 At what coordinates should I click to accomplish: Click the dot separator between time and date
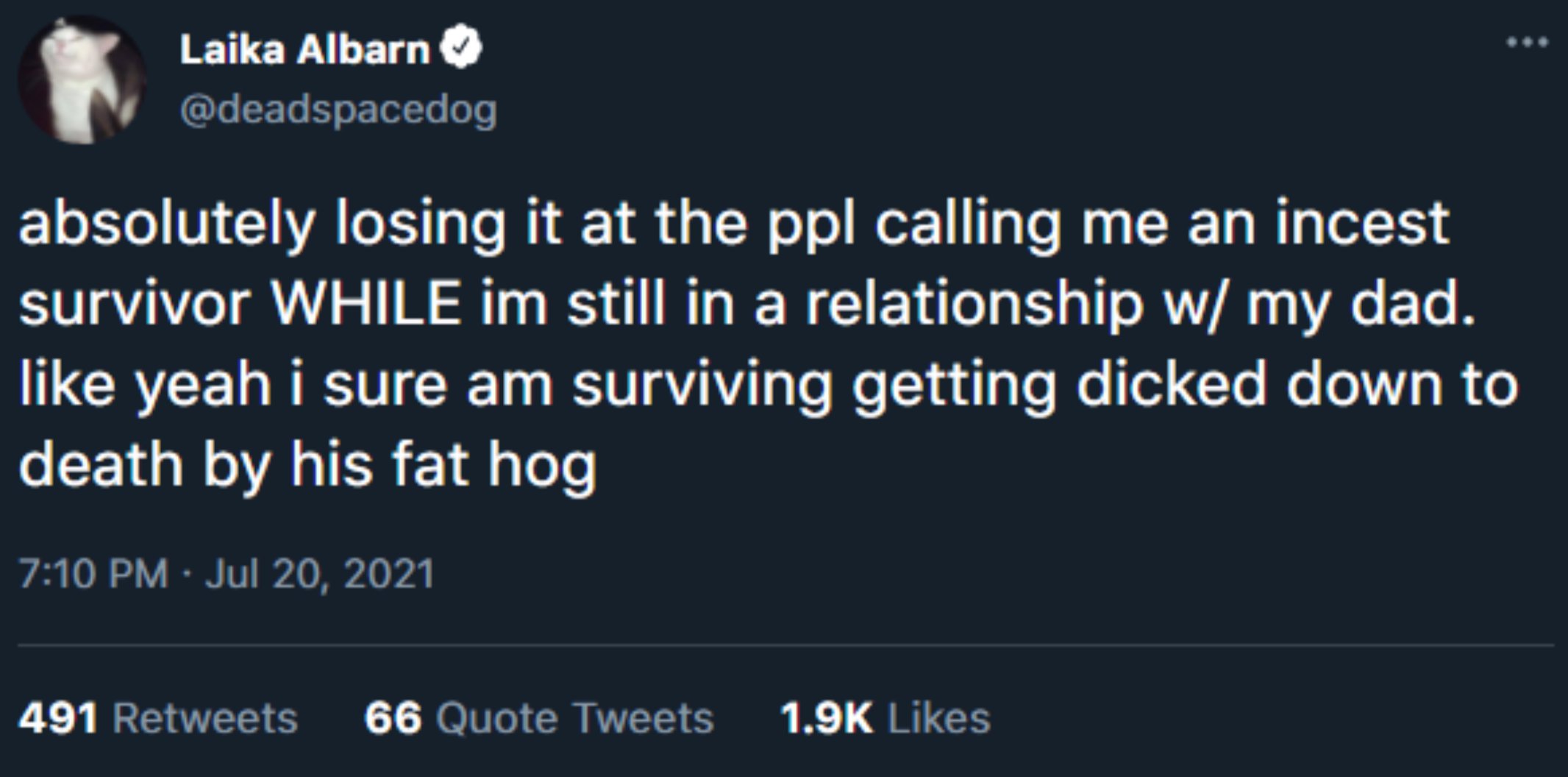pyautogui.click(x=187, y=574)
